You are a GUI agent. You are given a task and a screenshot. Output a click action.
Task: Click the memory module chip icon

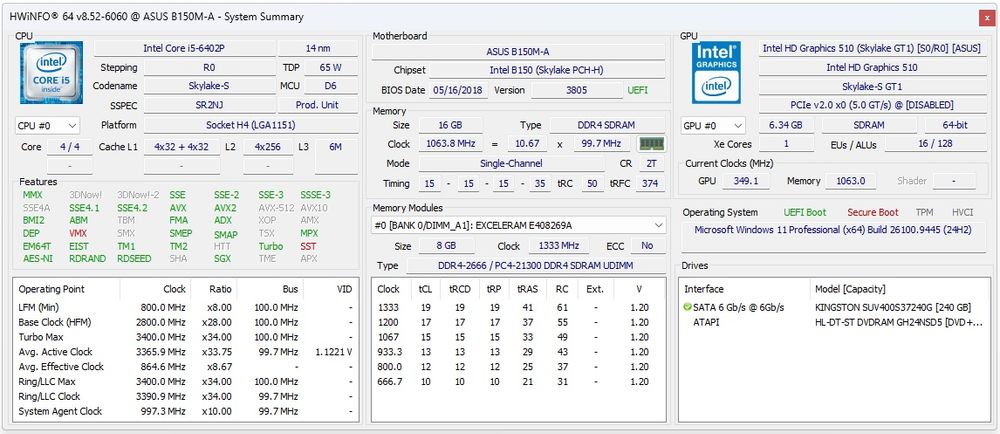pyautogui.click(x=651, y=145)
